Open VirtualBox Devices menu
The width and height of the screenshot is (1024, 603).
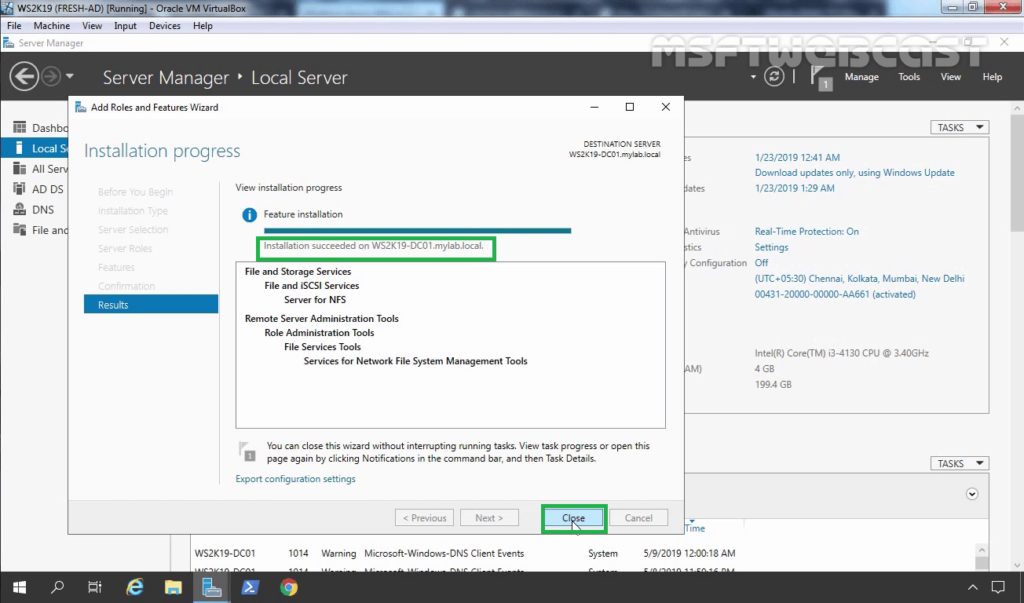(x=165, y=25)
